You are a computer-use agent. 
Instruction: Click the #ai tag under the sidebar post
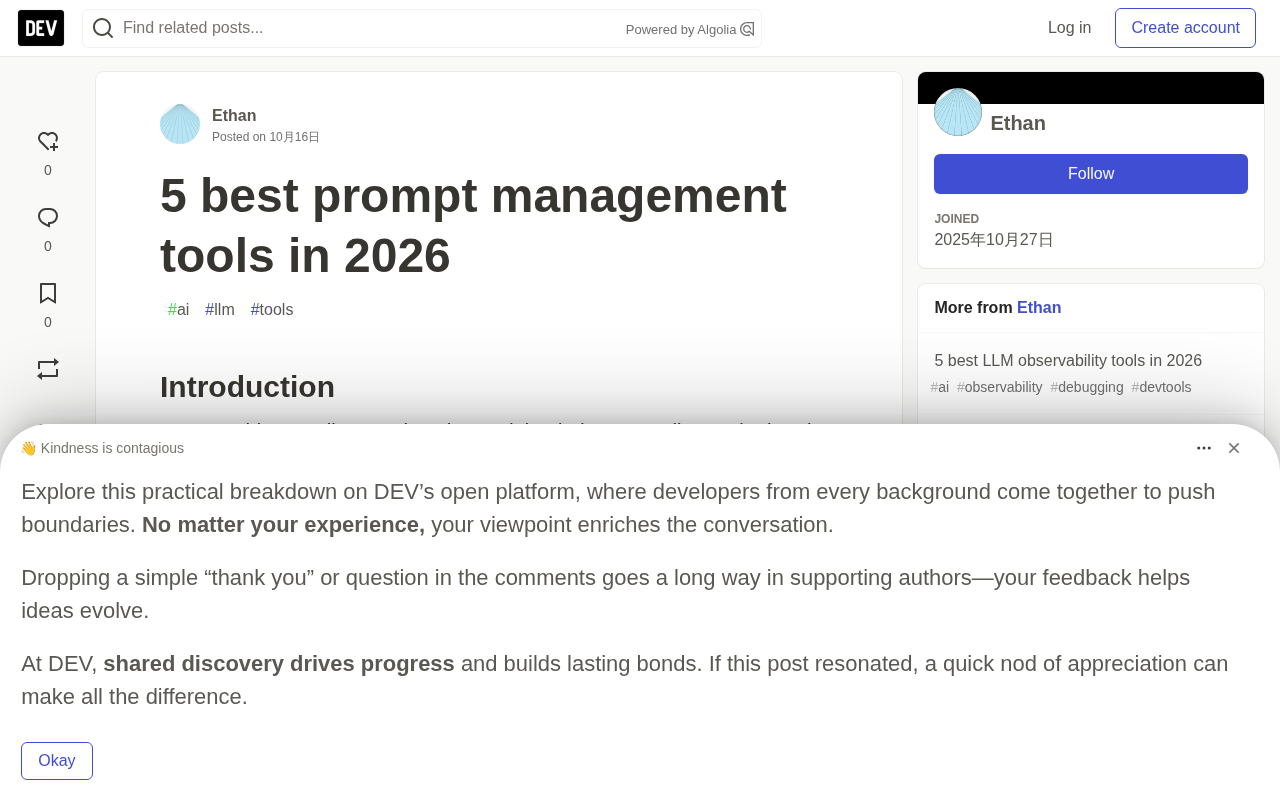(940, 387)
